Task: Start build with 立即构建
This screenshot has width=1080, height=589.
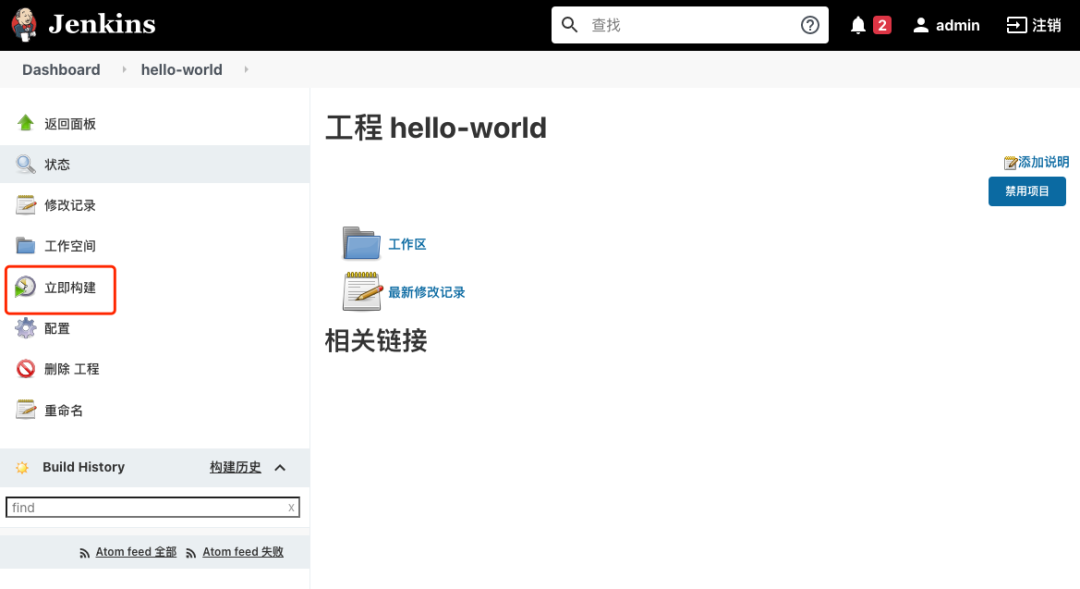Action: point(70,288)
